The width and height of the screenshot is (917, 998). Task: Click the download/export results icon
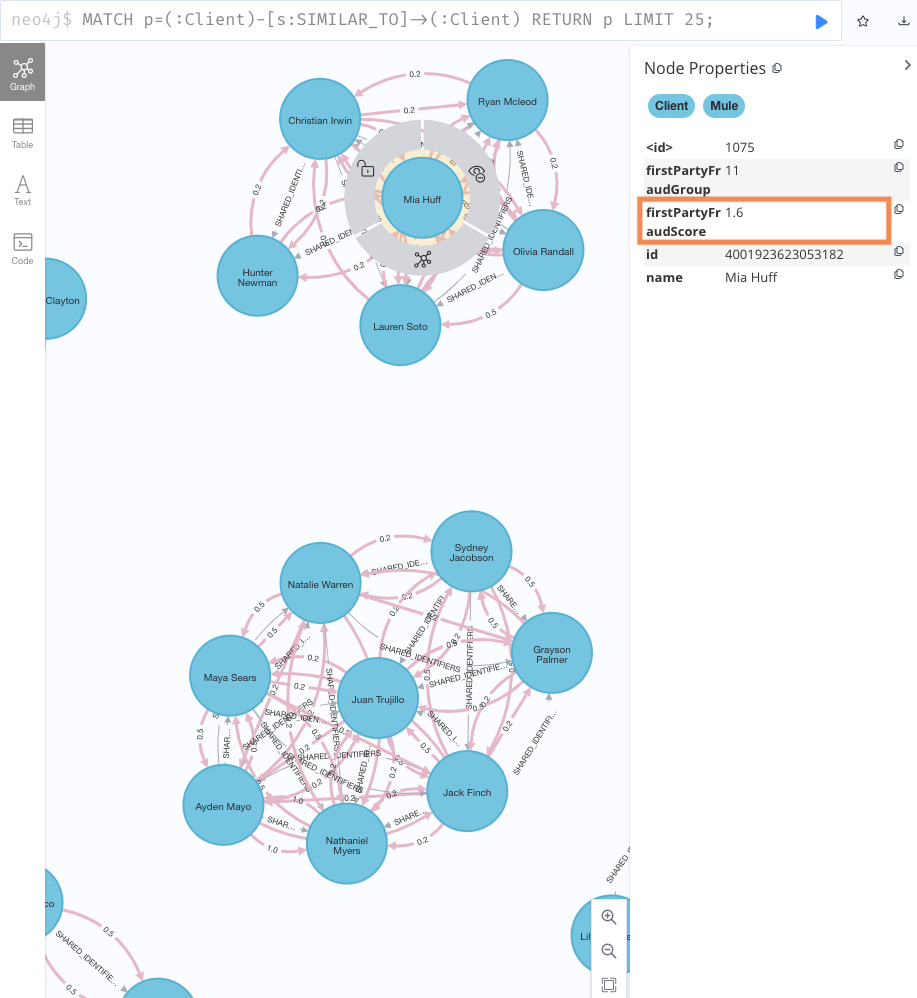pyautogui.click(x=904, y=21)
